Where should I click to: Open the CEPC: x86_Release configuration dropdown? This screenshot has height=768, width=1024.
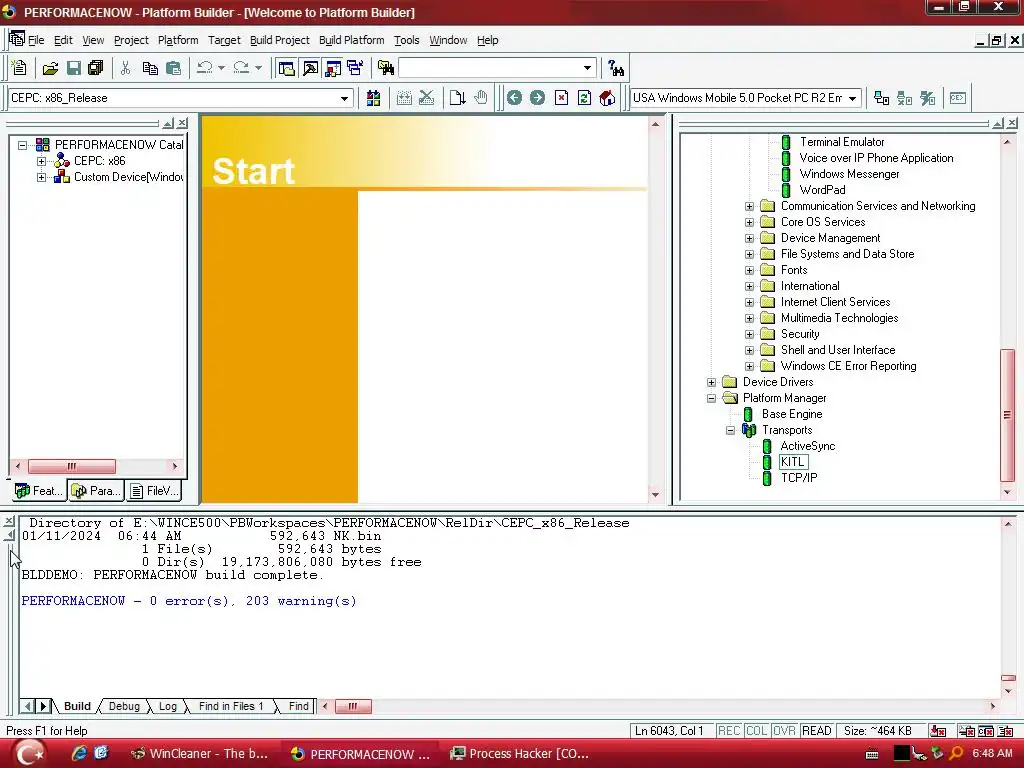tap(344, 99)
